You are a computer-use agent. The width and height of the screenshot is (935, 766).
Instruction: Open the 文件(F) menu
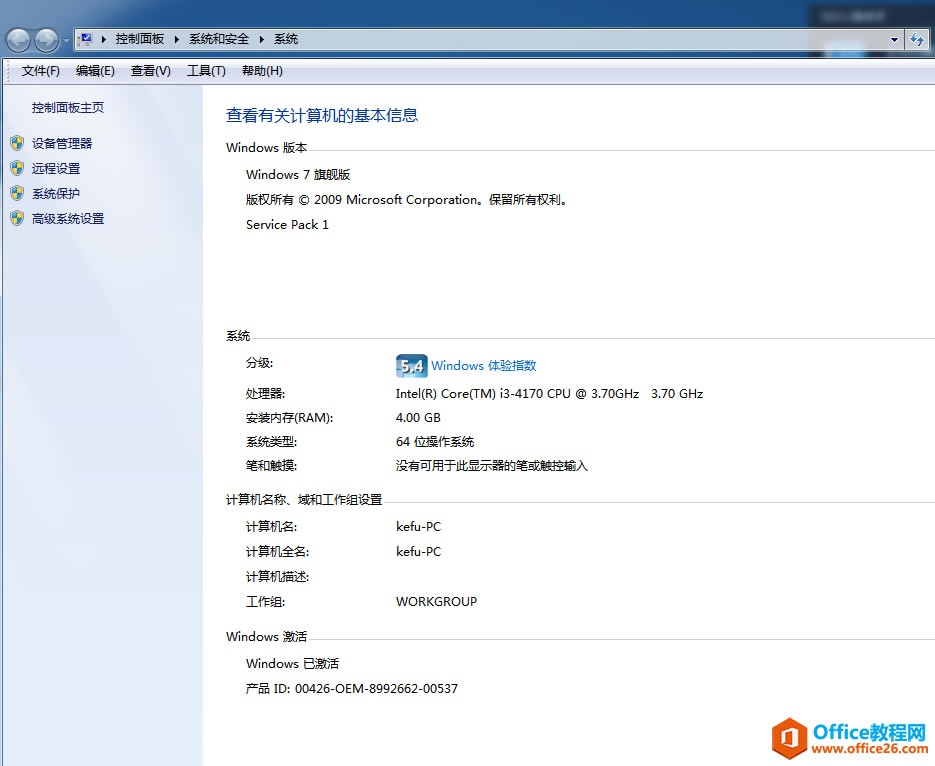41,71
